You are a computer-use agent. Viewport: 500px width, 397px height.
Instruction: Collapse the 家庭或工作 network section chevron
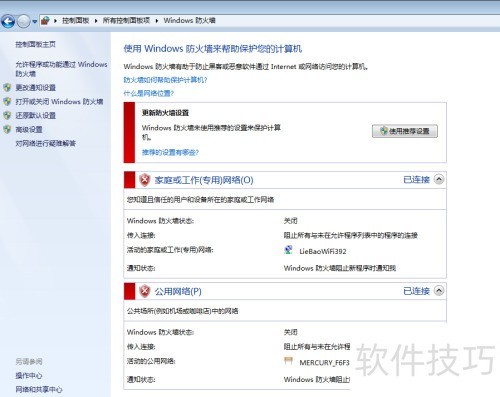pos(439,179)
